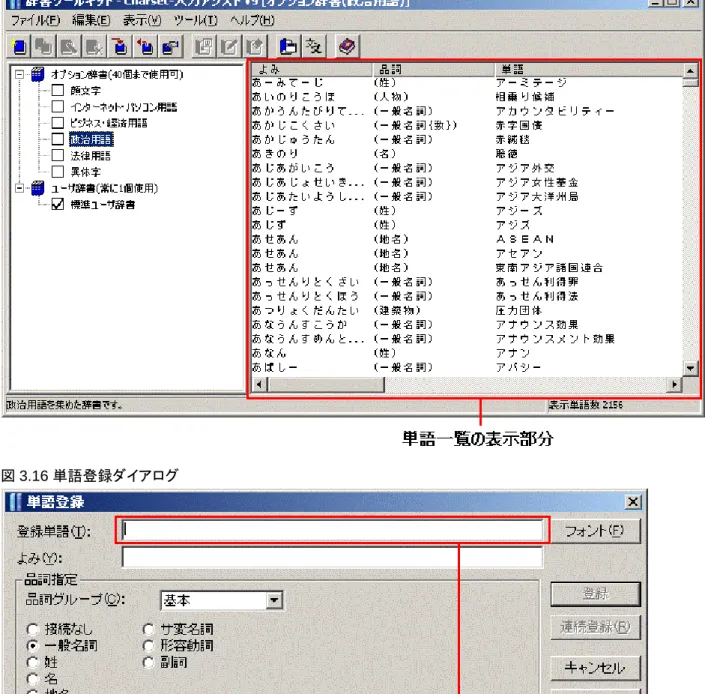Image resolution: width=705 pixels, height=694 pixels.
Task: Click the 連続登録(R) button
Action: pos(595,627)
